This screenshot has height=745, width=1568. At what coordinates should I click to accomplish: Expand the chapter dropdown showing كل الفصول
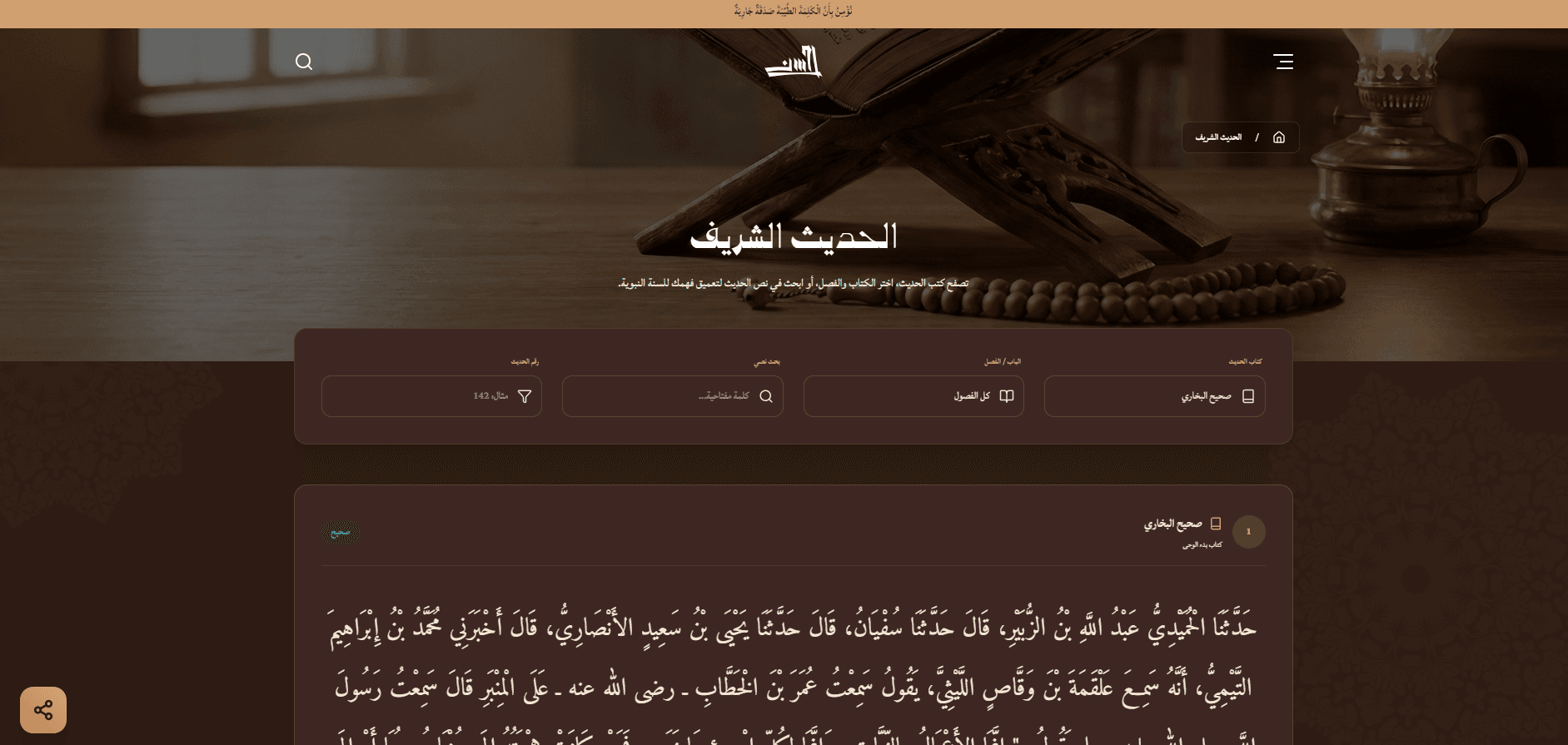coord(913,396)
